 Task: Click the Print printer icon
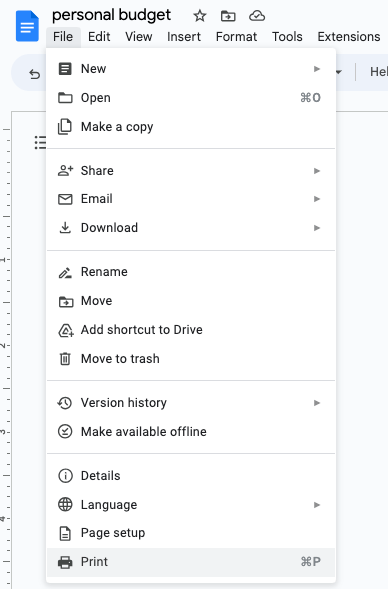point(65,562)
